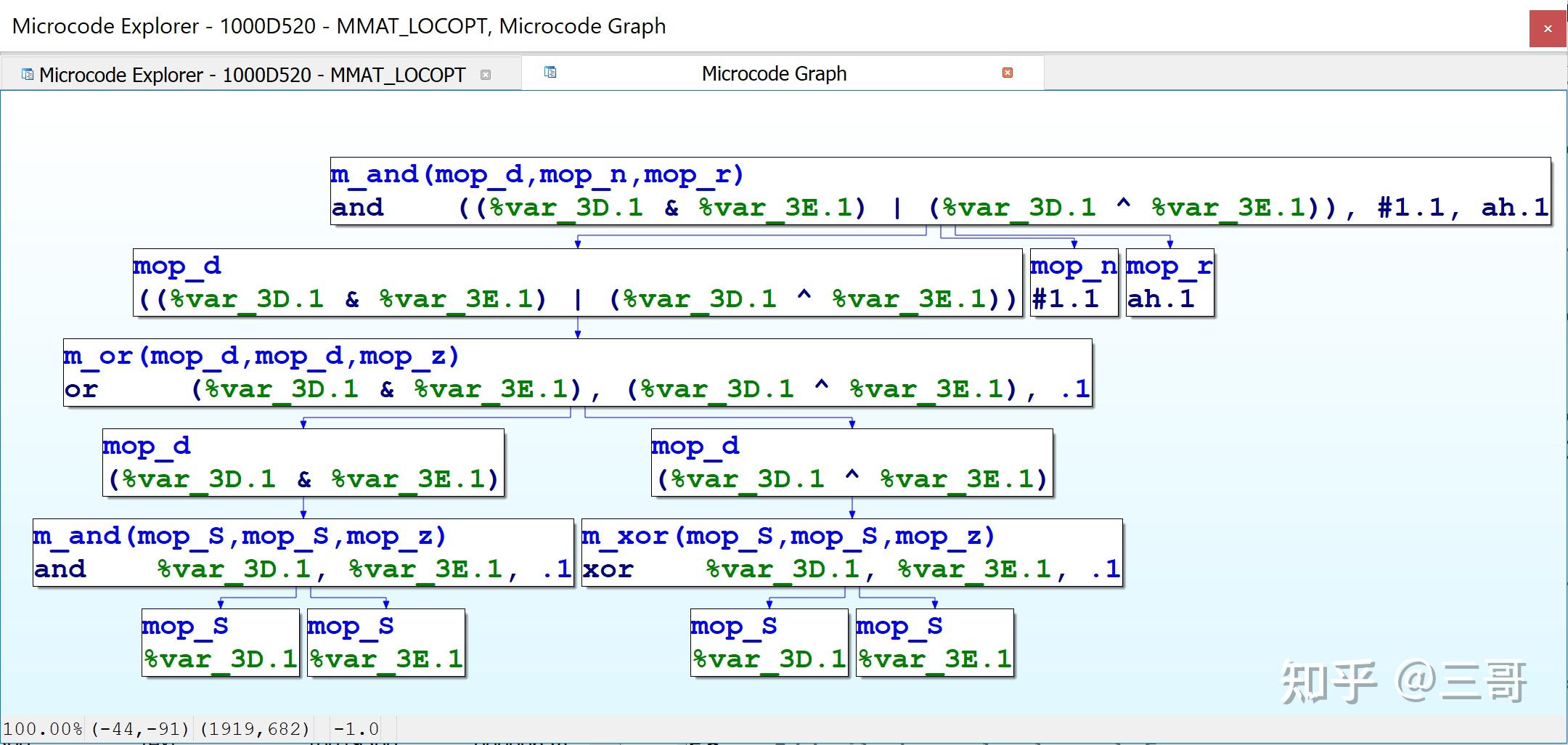This screenshot has width=1568, height=745.
Task: Select the mop_r ah.1 node
Action: pyautogui.click(x=1169, y=282)
